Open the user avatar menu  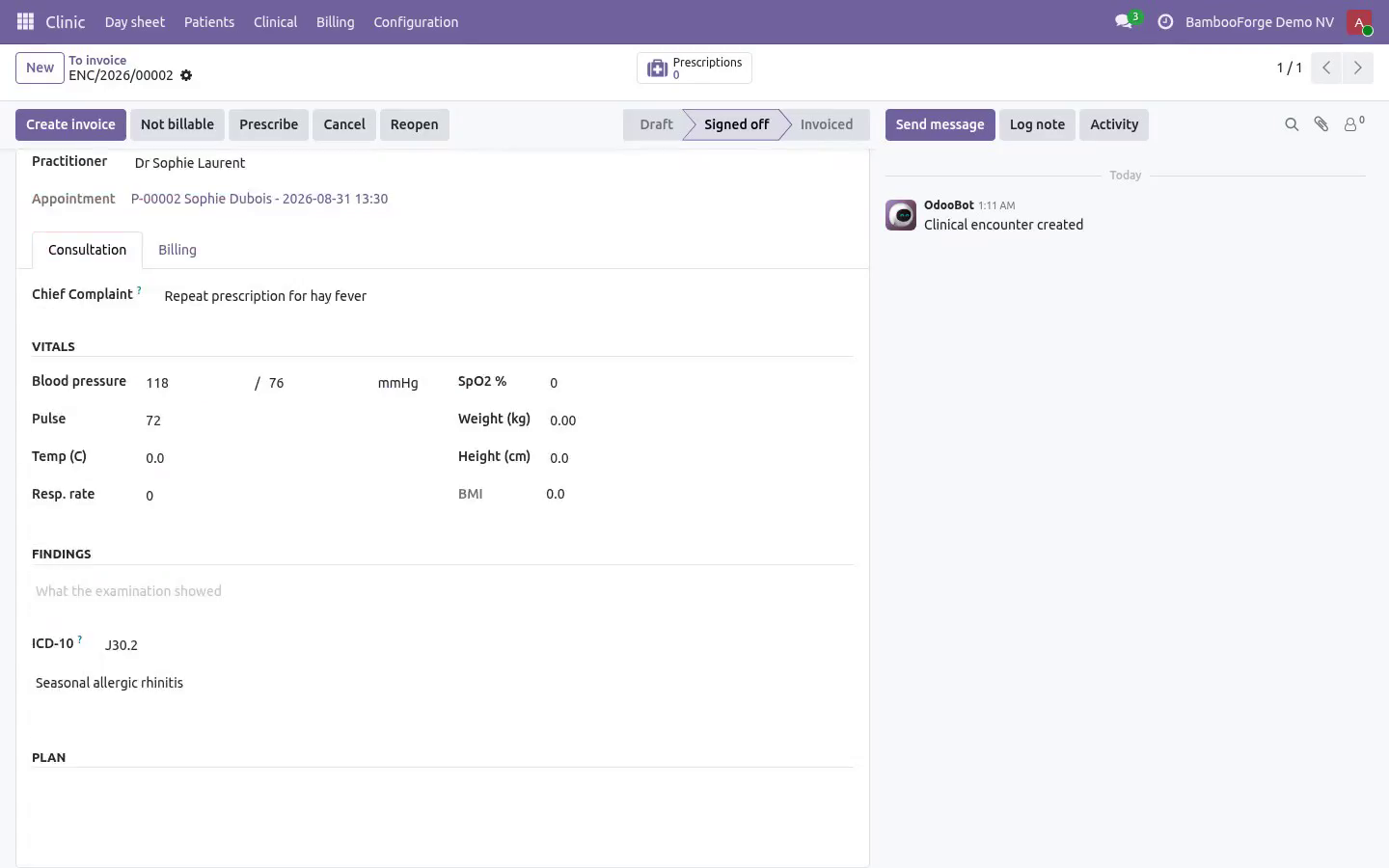click(1359, 21)
